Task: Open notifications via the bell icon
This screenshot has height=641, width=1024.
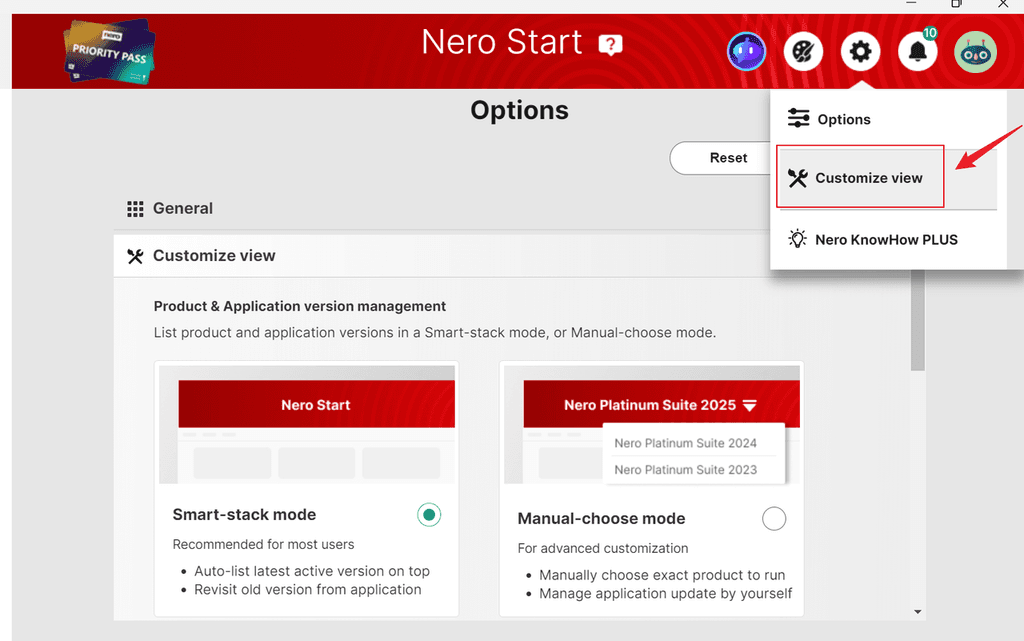Action: point(917,52)
